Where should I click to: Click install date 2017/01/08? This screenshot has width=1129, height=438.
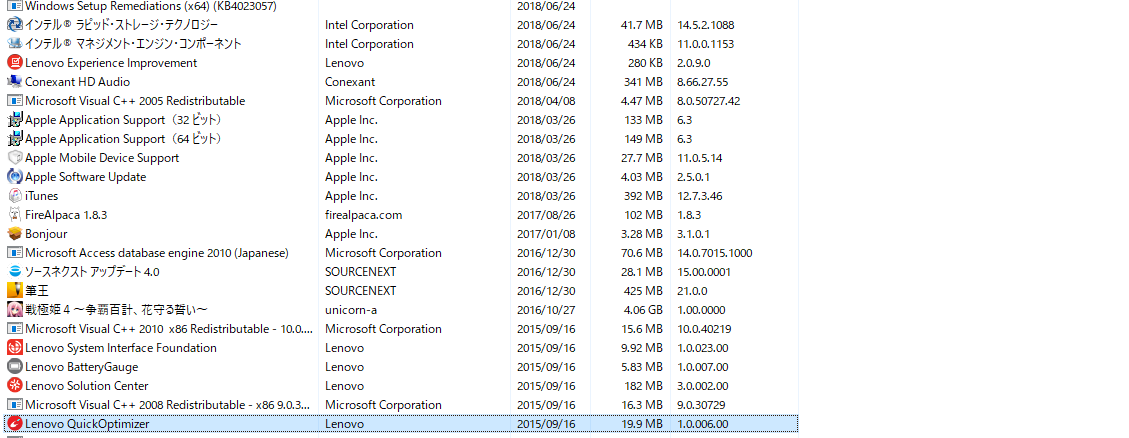pos(546,233)
